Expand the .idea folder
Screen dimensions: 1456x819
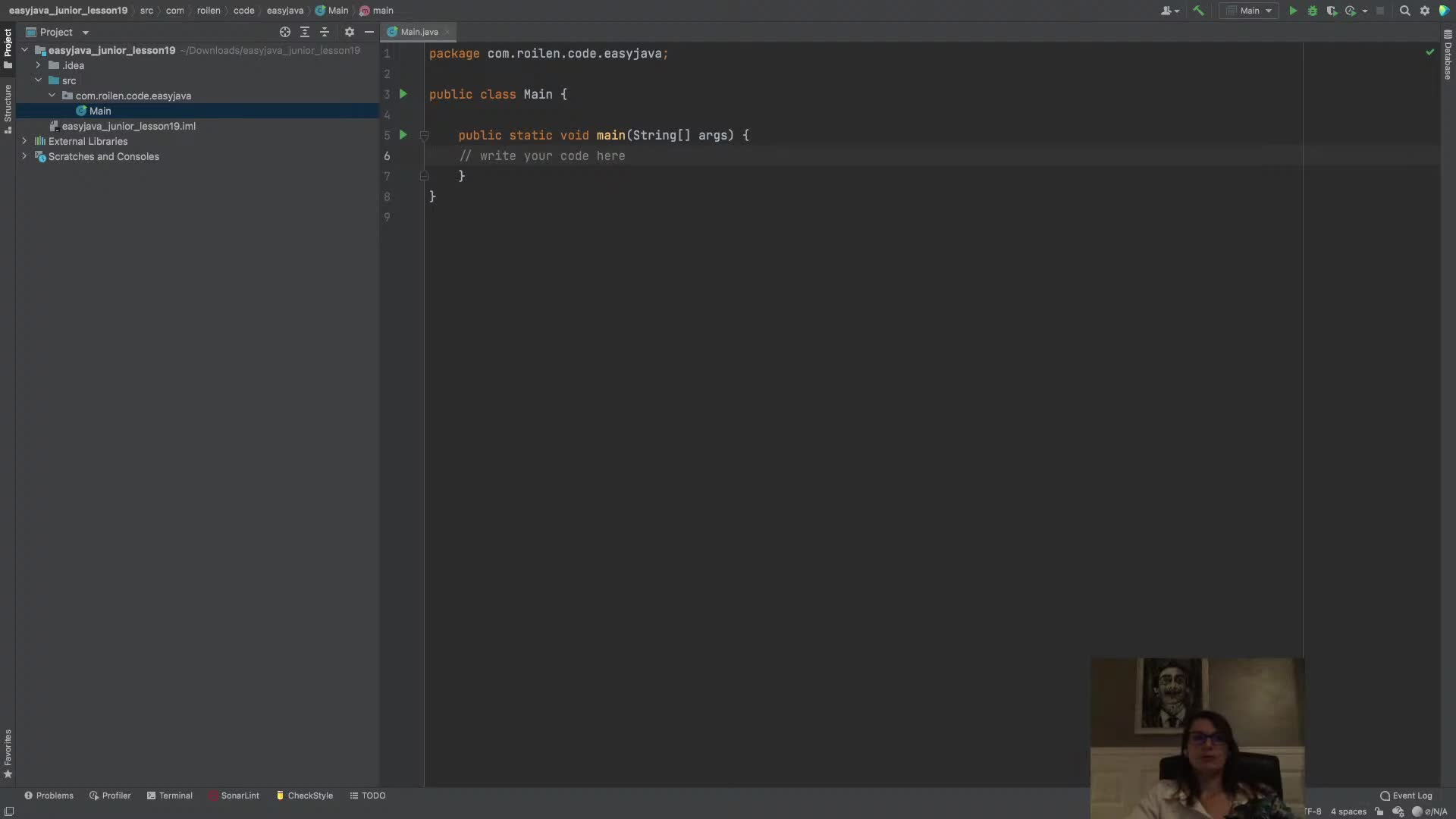(x=39, y=65)
